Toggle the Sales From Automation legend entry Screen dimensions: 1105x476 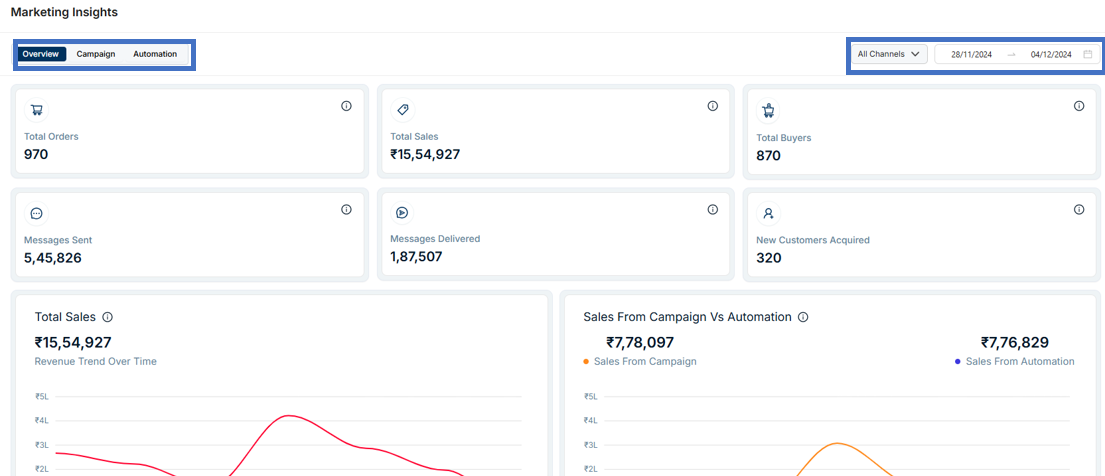coord(1015,362)
